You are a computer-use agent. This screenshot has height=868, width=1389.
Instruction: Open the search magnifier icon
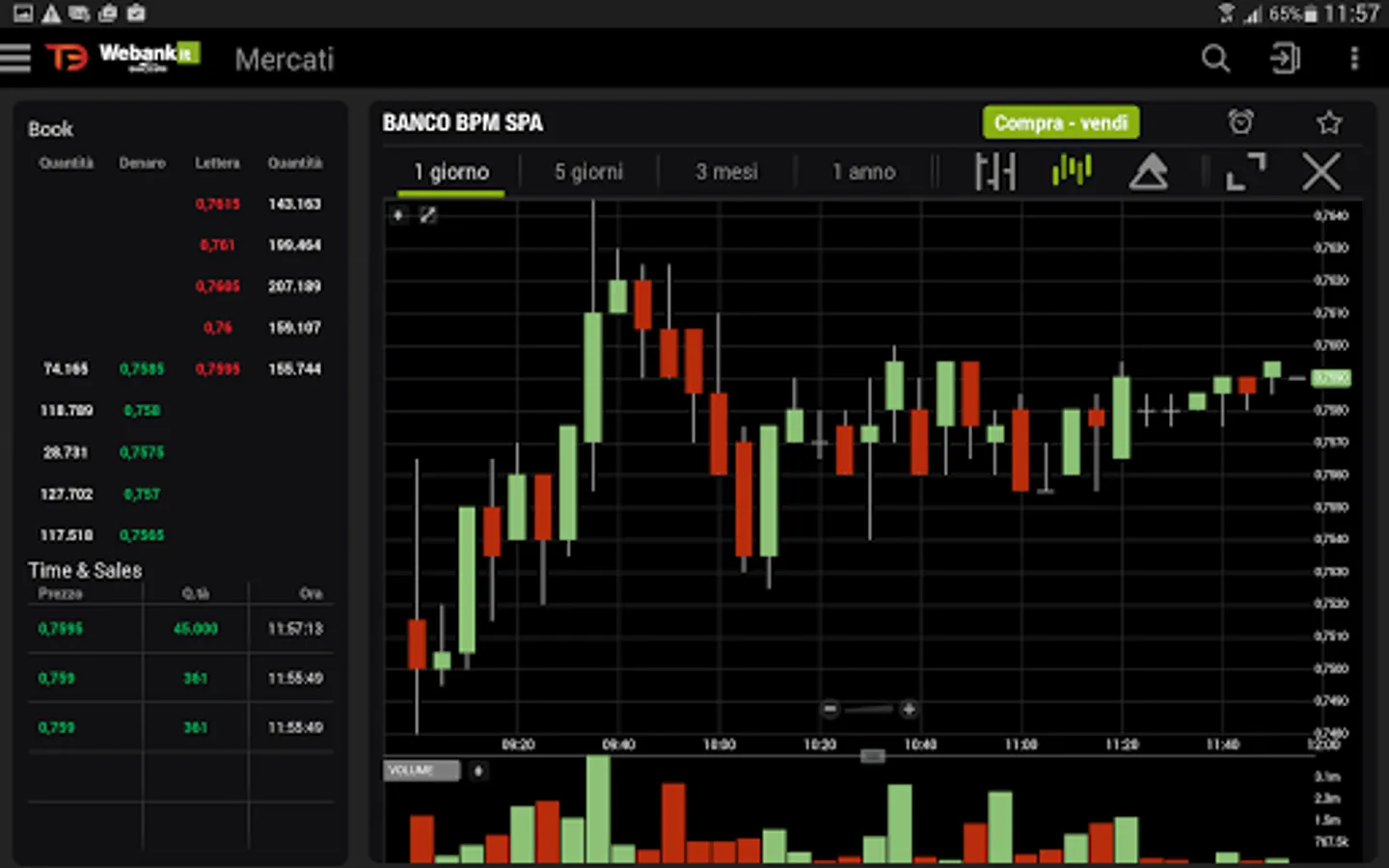point(1215,59)
